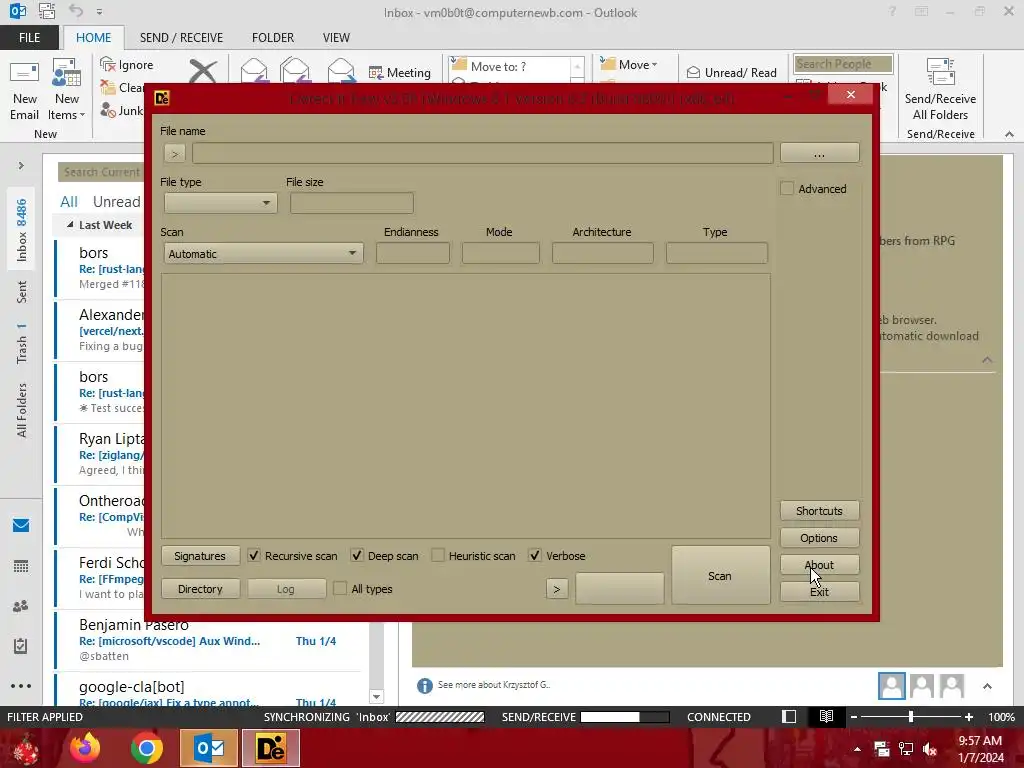Image resolution: width=1024 pixels, height=768 pixels.
Task: Open the Sent folder in sidebar
Action: click(22, 292)
